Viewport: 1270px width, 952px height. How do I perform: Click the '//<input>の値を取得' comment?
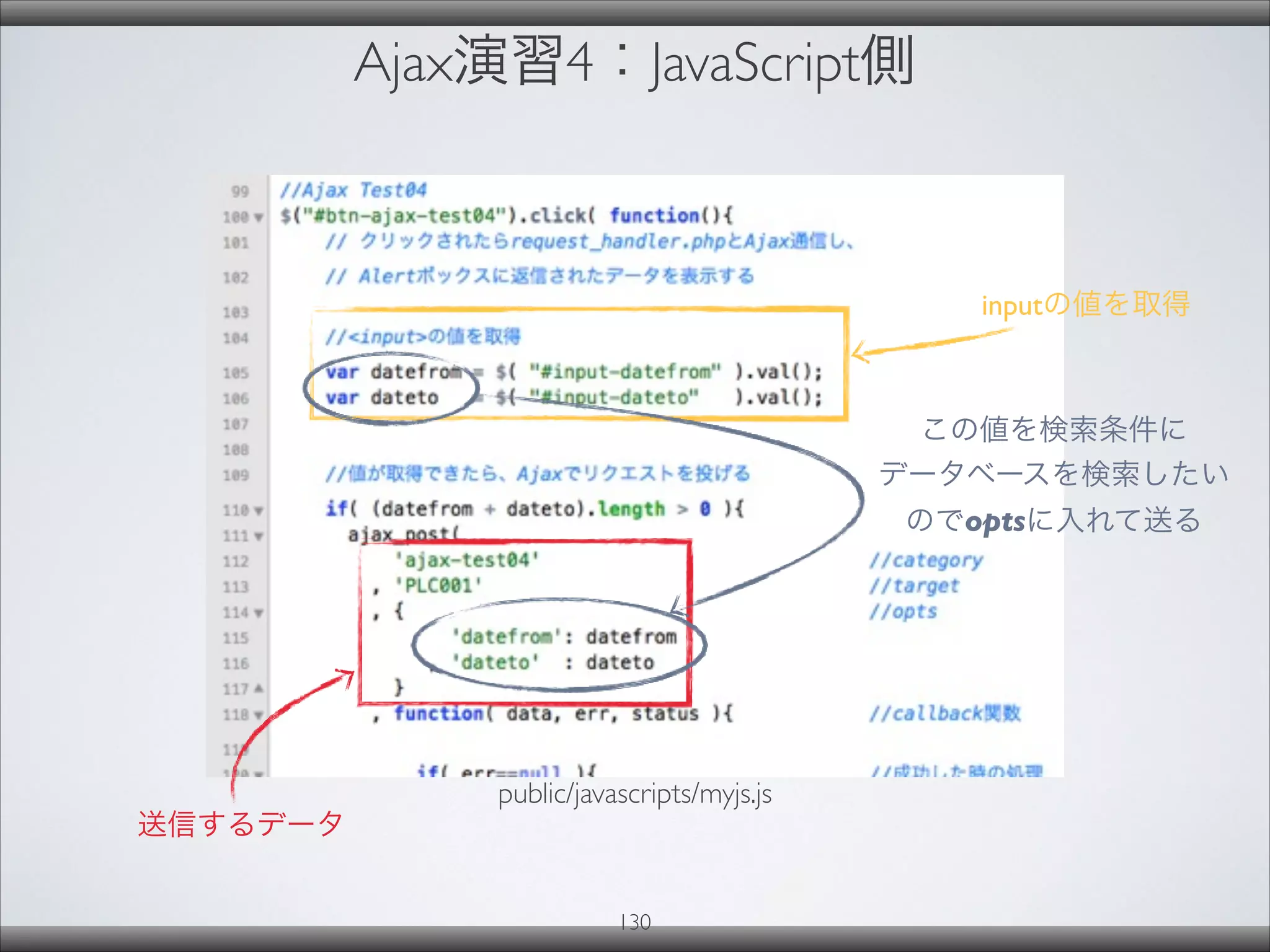423,337
